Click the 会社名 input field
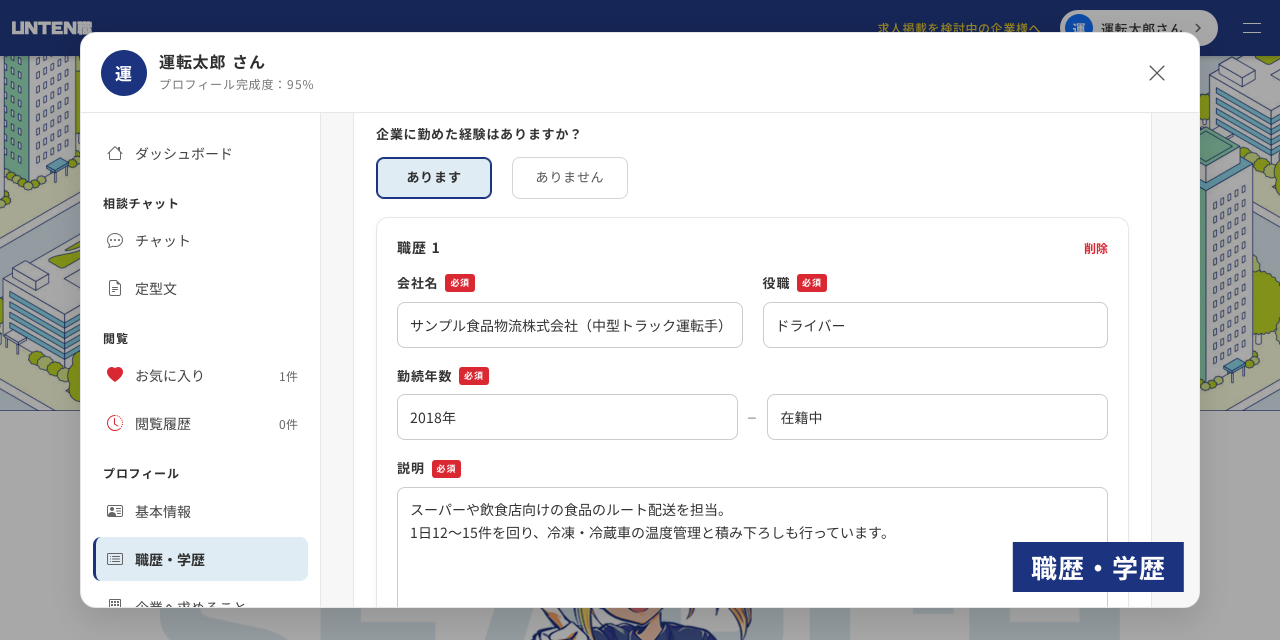Screen dimensions: 1280x640 point(570,325)
